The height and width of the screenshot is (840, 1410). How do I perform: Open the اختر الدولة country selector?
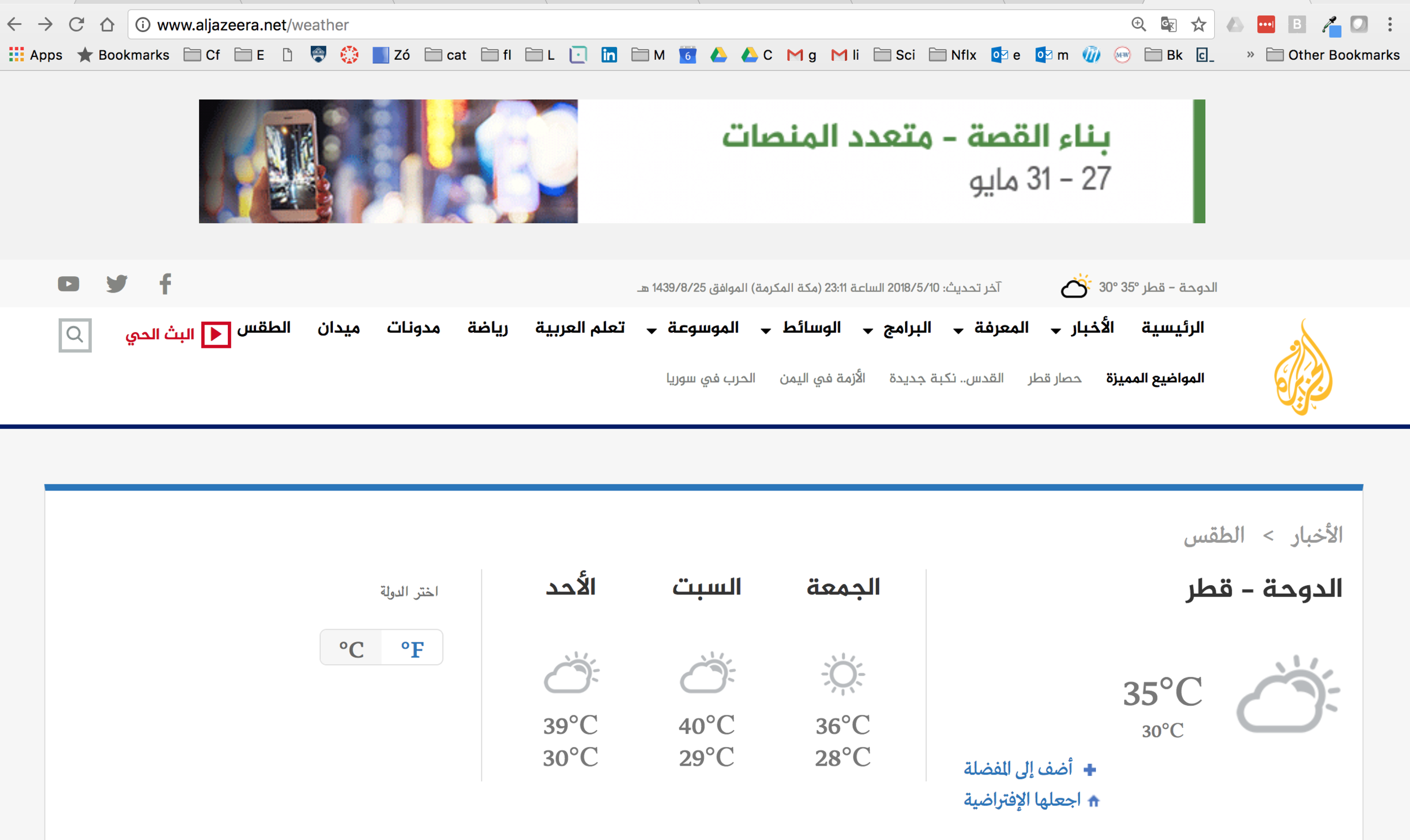[409, 591]
